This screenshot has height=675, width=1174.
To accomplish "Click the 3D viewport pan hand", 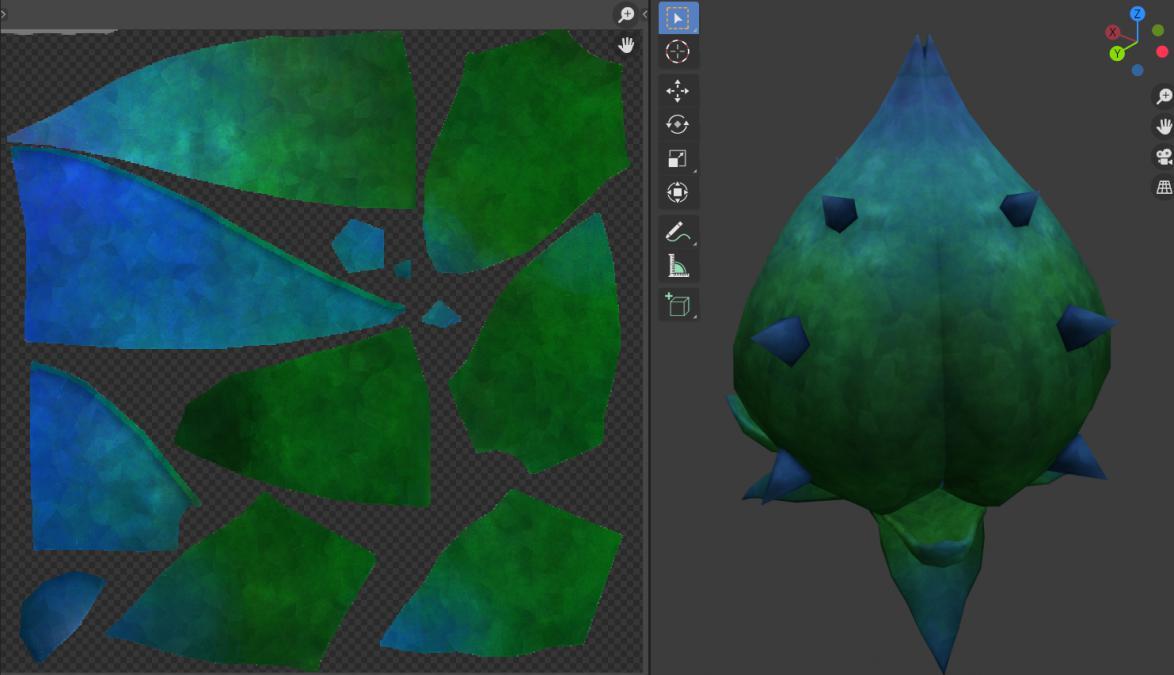I will click(1163, 126).
